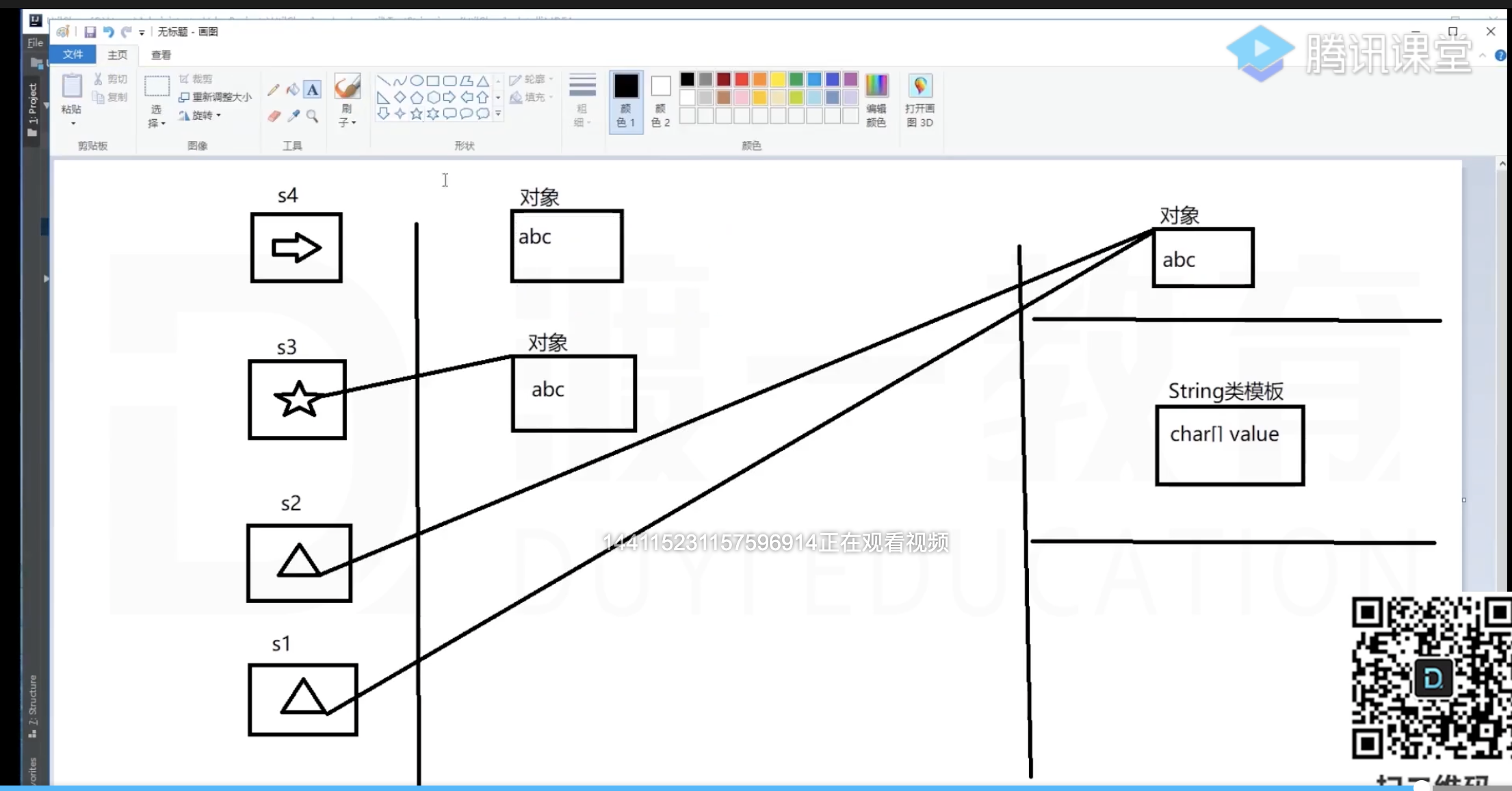
Task: Open the File (文件) tab
Action: coord(73,54)
